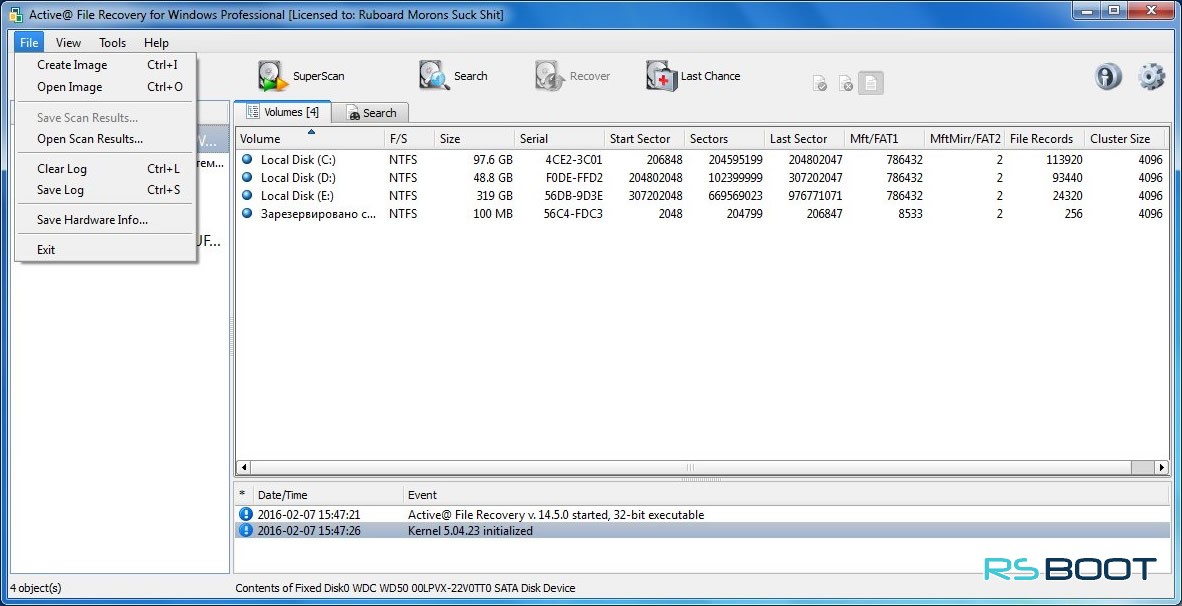Click the Cluster Size column header
Image resolution: width=1182 pixels, height=606 pixels.
(x=1125, y=139)
